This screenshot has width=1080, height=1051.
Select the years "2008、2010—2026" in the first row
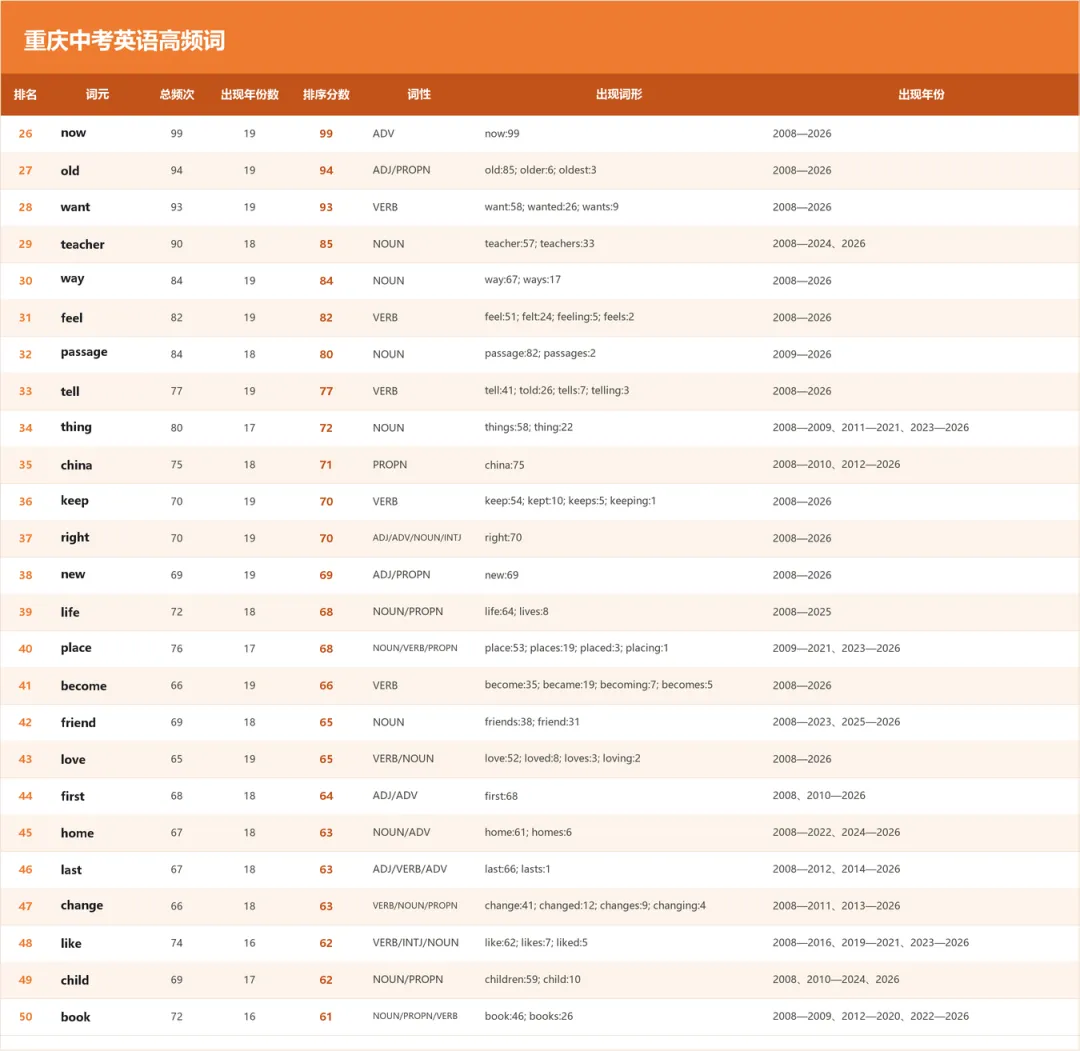point(819,795)
